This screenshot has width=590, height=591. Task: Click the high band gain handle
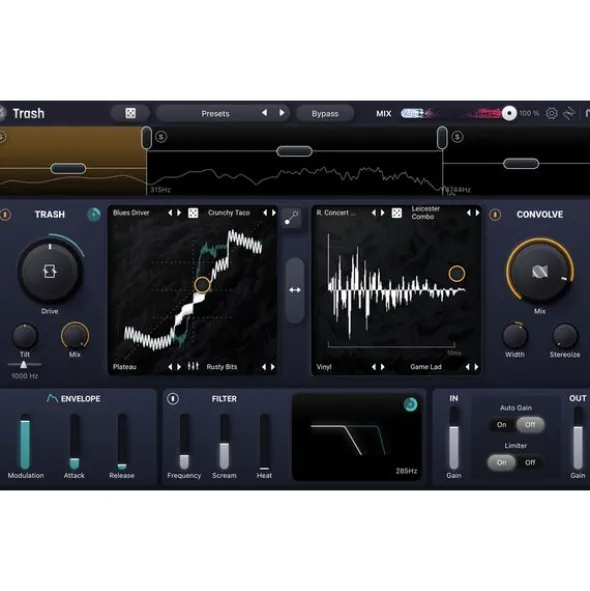pyautogui.click(x=521, y=163)
